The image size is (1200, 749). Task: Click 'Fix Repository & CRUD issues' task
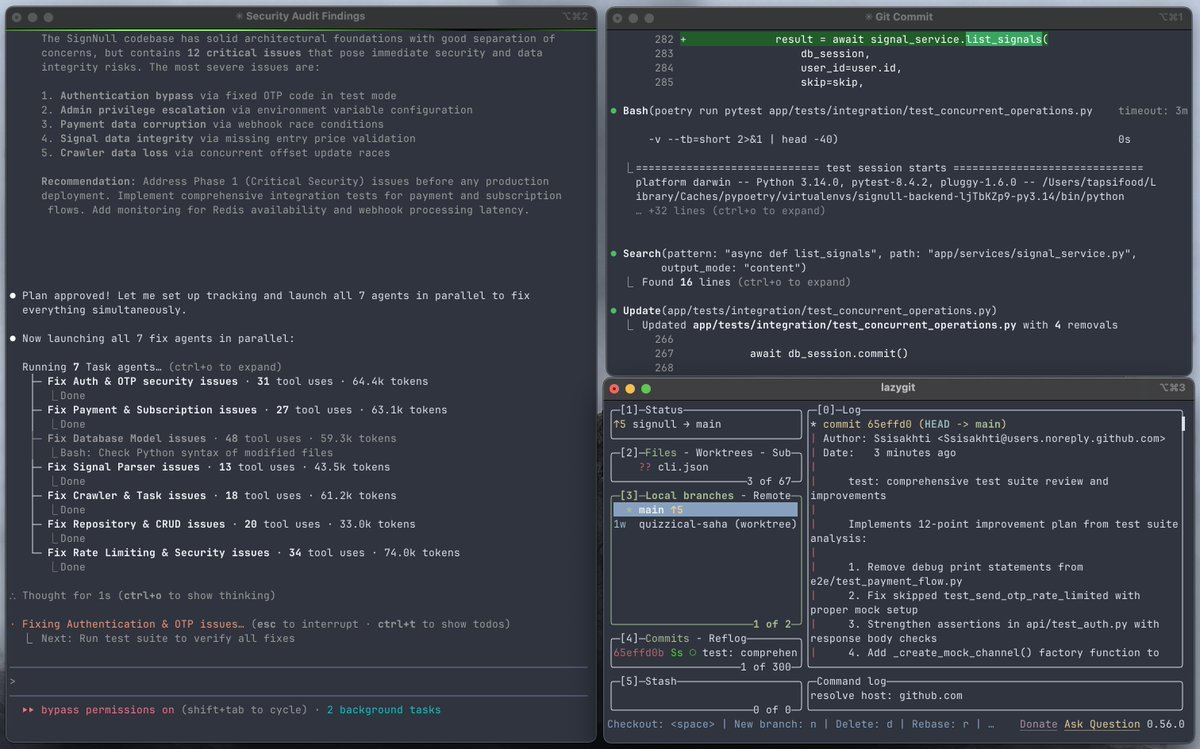click(136, 524)
